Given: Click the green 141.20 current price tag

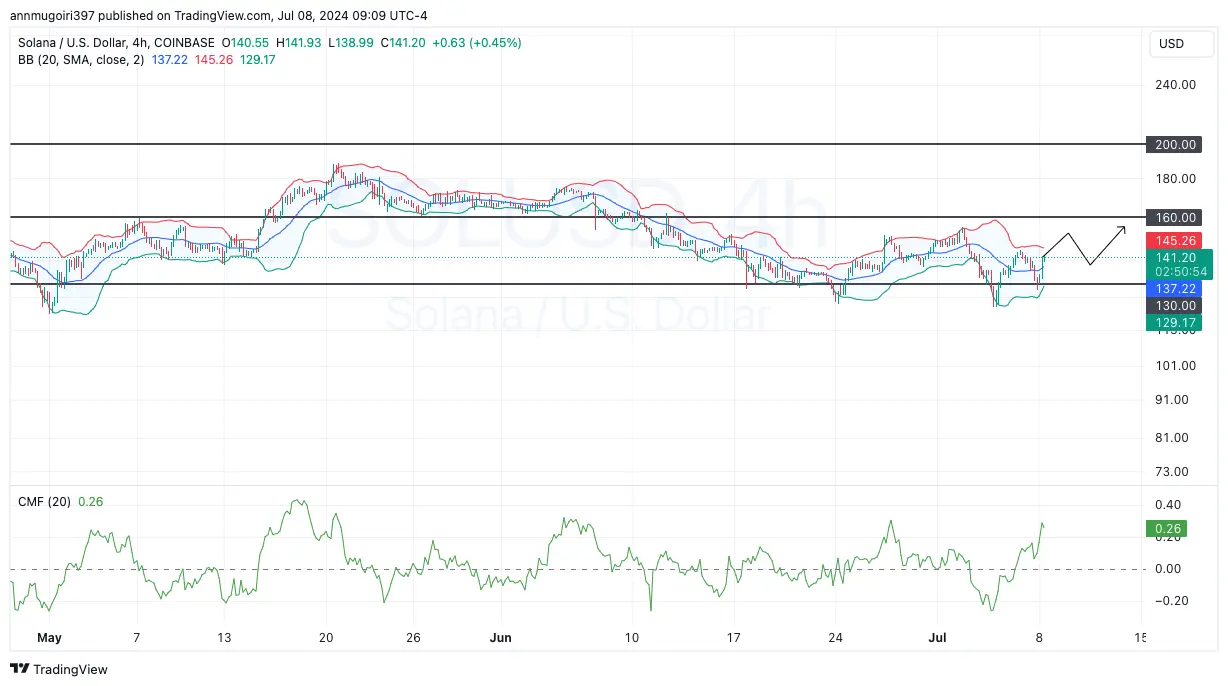Looking at the screenshot, I should click(1174, 258).
